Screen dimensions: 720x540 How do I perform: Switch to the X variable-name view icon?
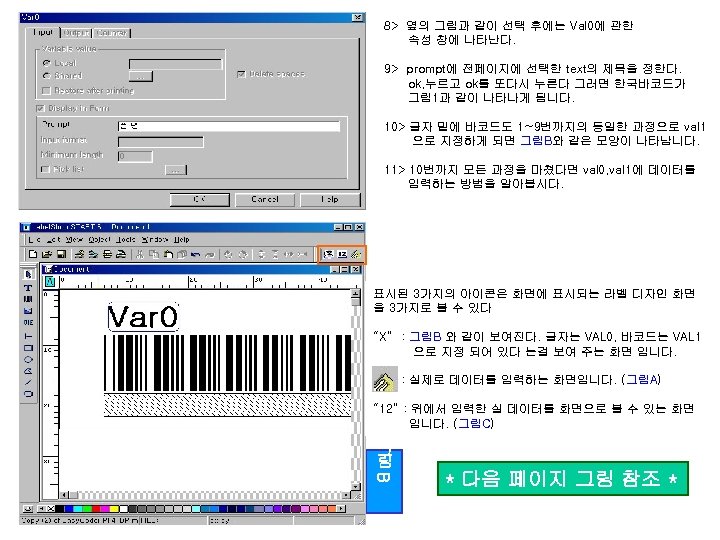pos(328,254)
